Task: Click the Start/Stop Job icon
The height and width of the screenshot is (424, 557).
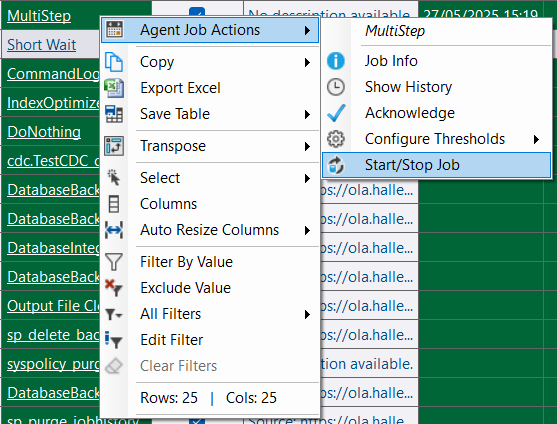Action: 336,165
